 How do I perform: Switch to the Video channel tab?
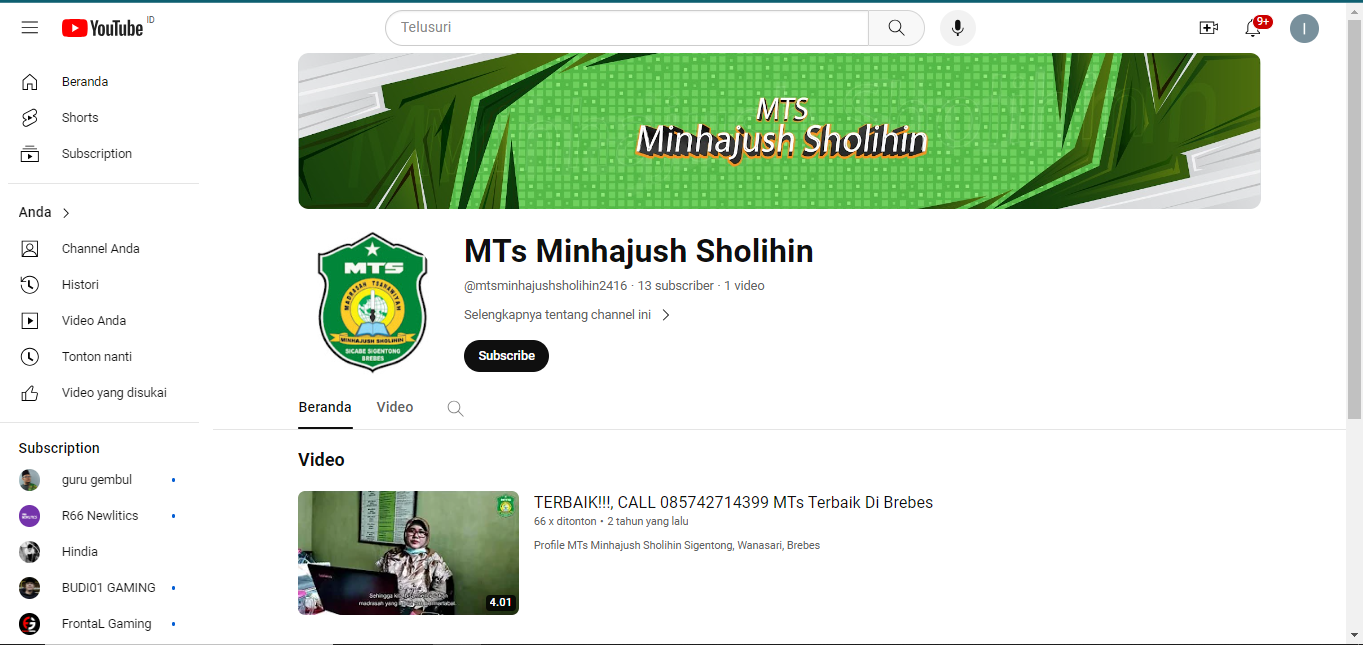pyautogui.click(x=395, y=407)
